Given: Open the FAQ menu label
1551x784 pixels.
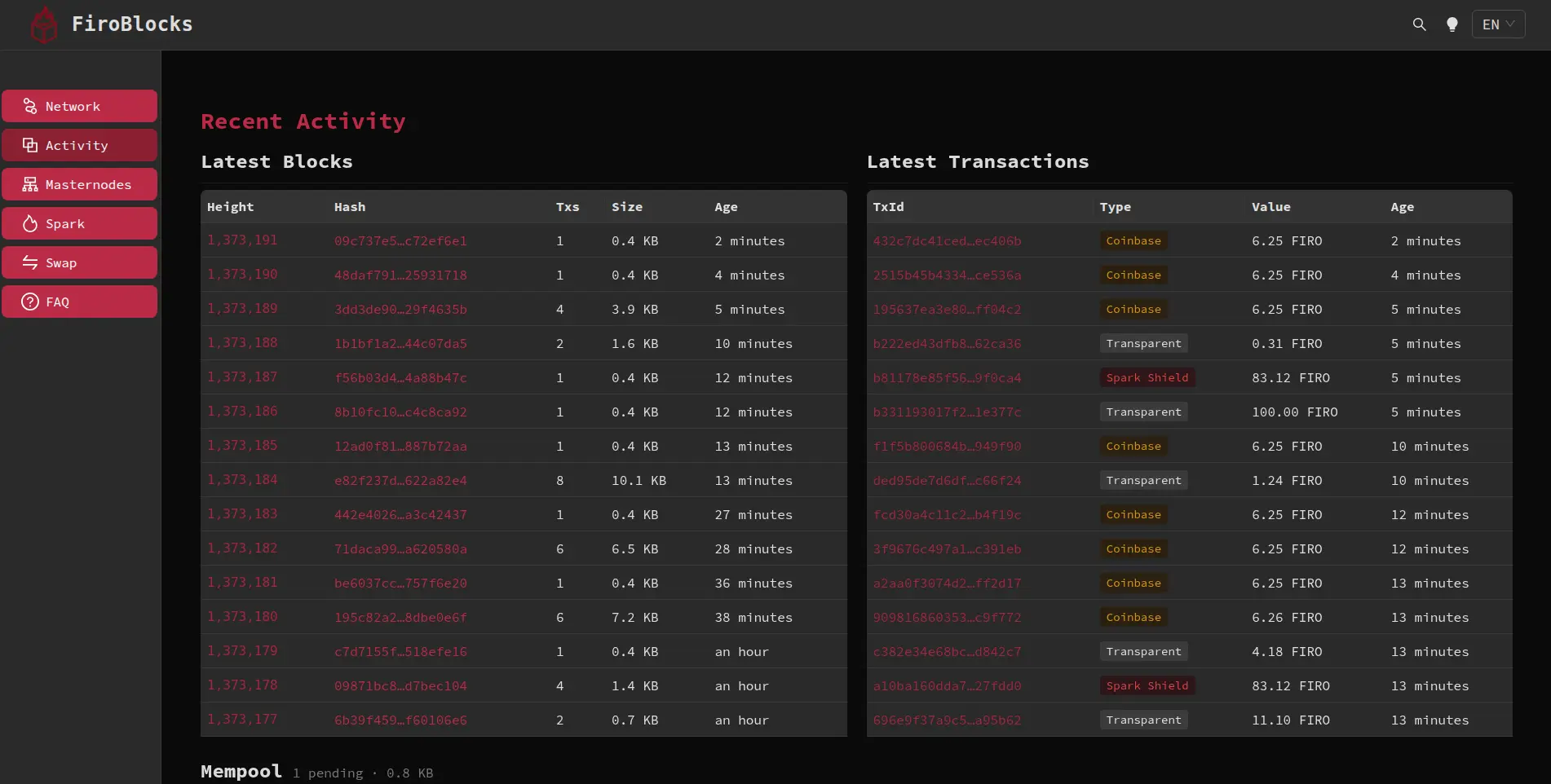Looking at the screenshot, I should click(x=57, y=302).
